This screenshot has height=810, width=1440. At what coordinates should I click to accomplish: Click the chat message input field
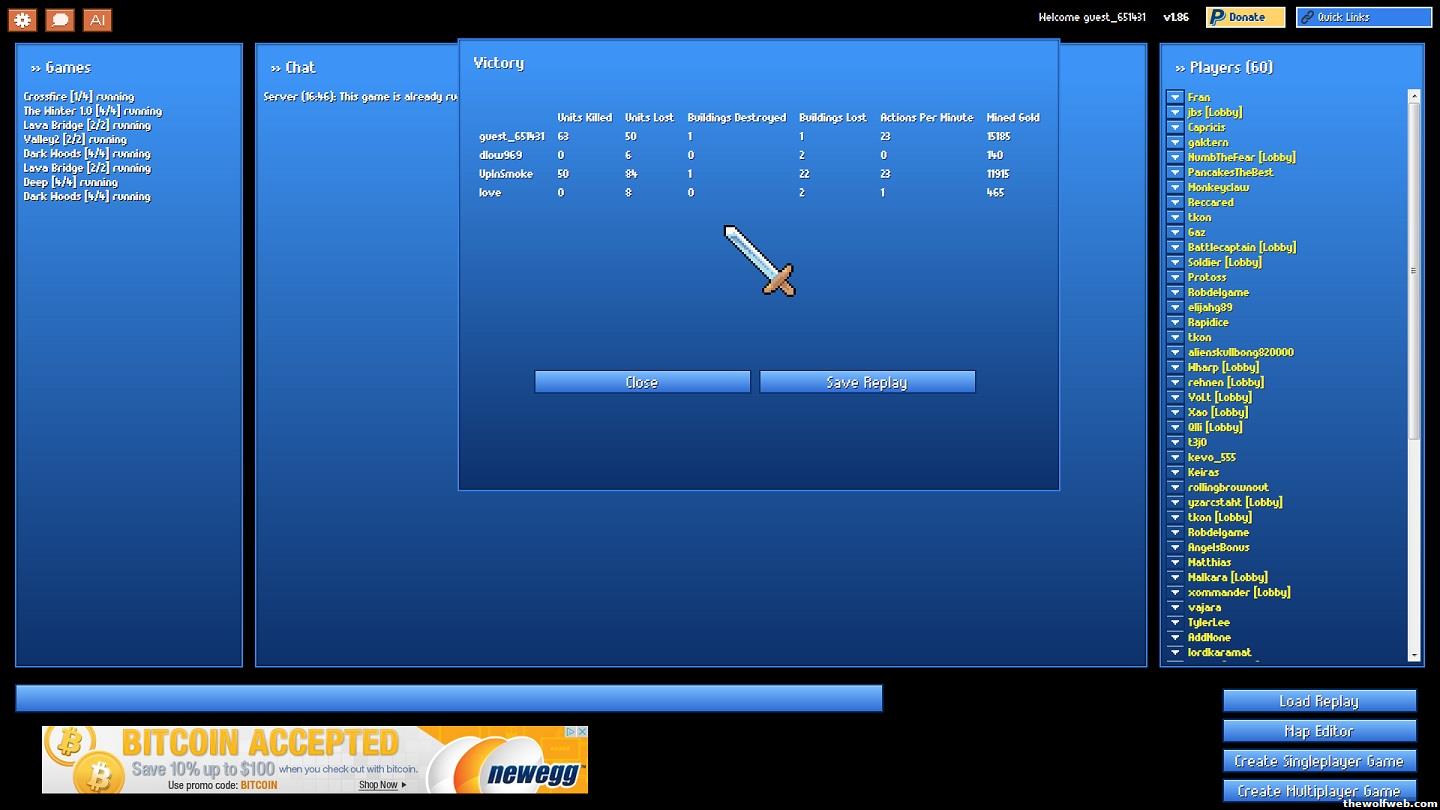tap(448, 698)
